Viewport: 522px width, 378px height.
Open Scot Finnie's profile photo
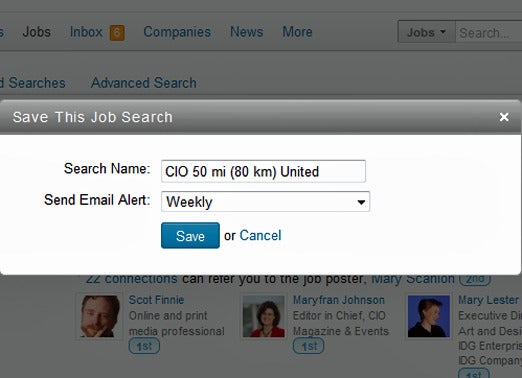pyautogui.click(x=99, y=316)
